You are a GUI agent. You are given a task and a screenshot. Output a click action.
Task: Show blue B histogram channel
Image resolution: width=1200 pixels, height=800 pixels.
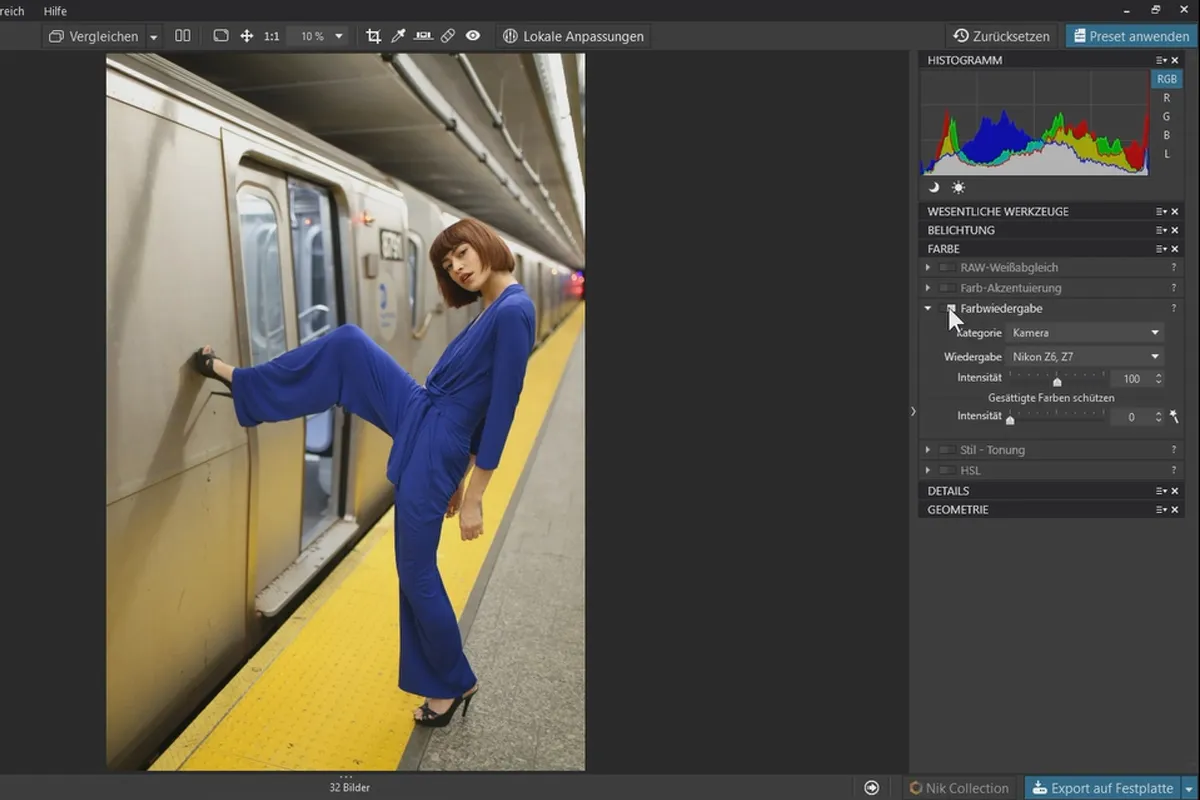[x=1166, y=135]
